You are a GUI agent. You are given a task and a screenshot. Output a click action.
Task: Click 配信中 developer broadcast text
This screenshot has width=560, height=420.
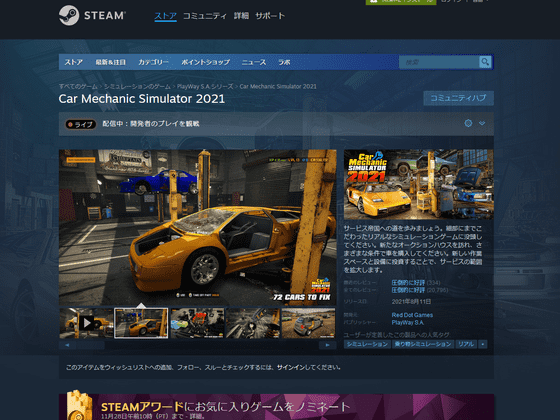[151, 124]
